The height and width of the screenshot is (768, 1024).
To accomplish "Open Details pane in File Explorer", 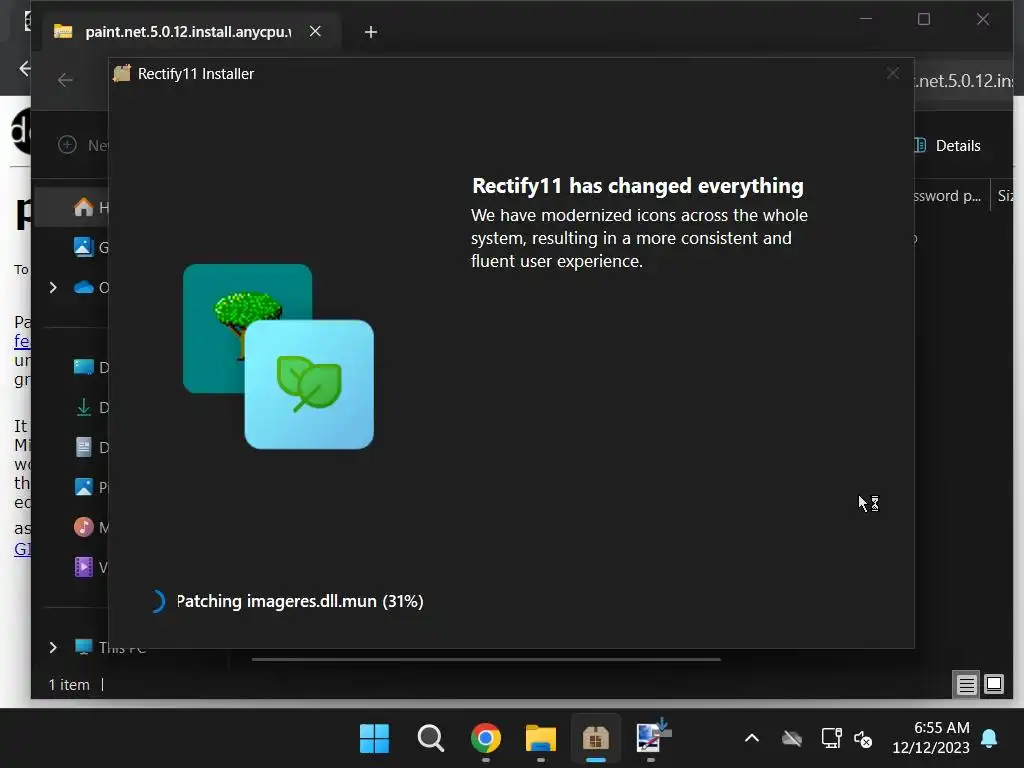I will pos(947,146).
